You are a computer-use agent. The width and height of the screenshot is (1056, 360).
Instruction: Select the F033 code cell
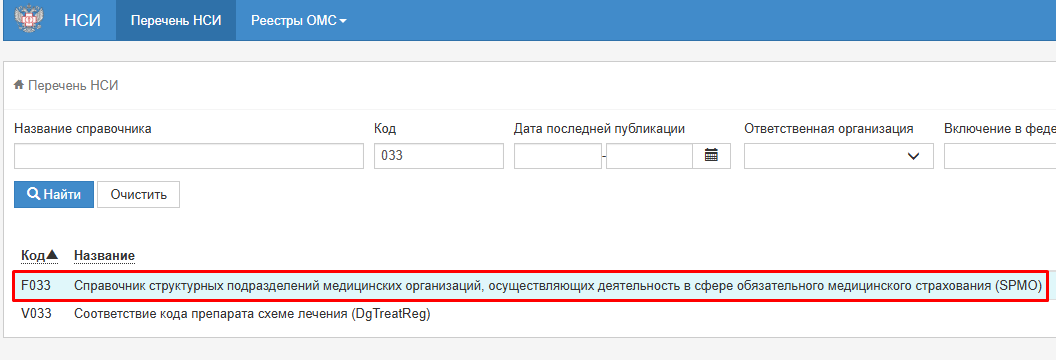(x=36, y=285)
